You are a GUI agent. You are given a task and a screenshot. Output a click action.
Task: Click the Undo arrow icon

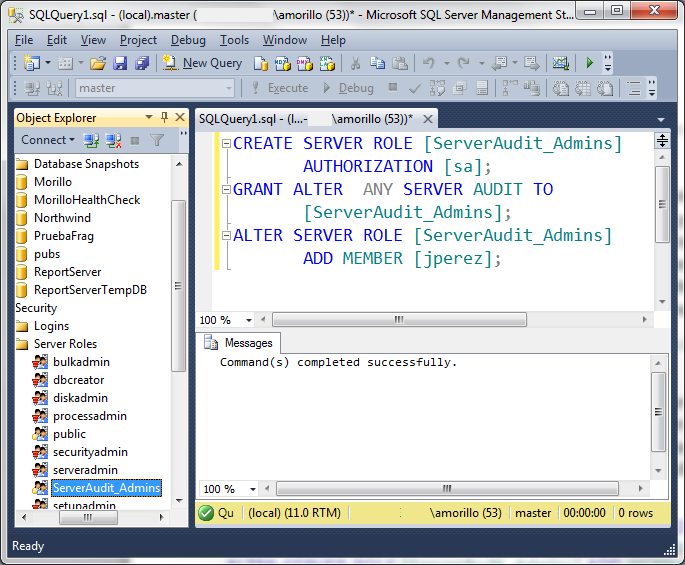pyautogui.click(x=429, y=63)
